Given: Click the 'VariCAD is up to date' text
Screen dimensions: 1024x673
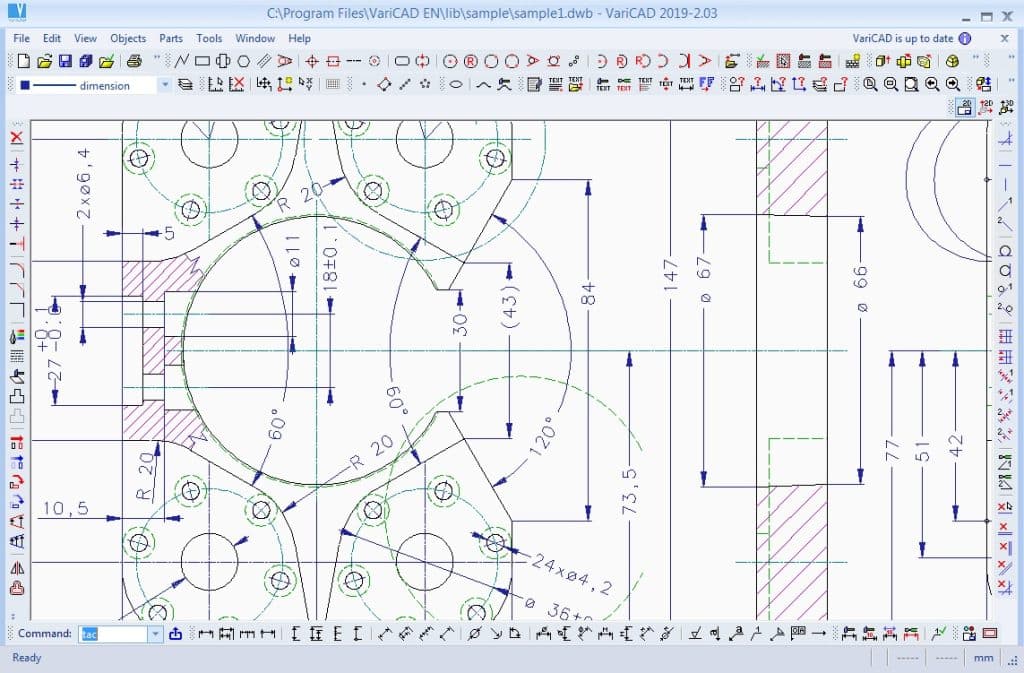Looking at the screenshot, I should (x=902, y=38).
